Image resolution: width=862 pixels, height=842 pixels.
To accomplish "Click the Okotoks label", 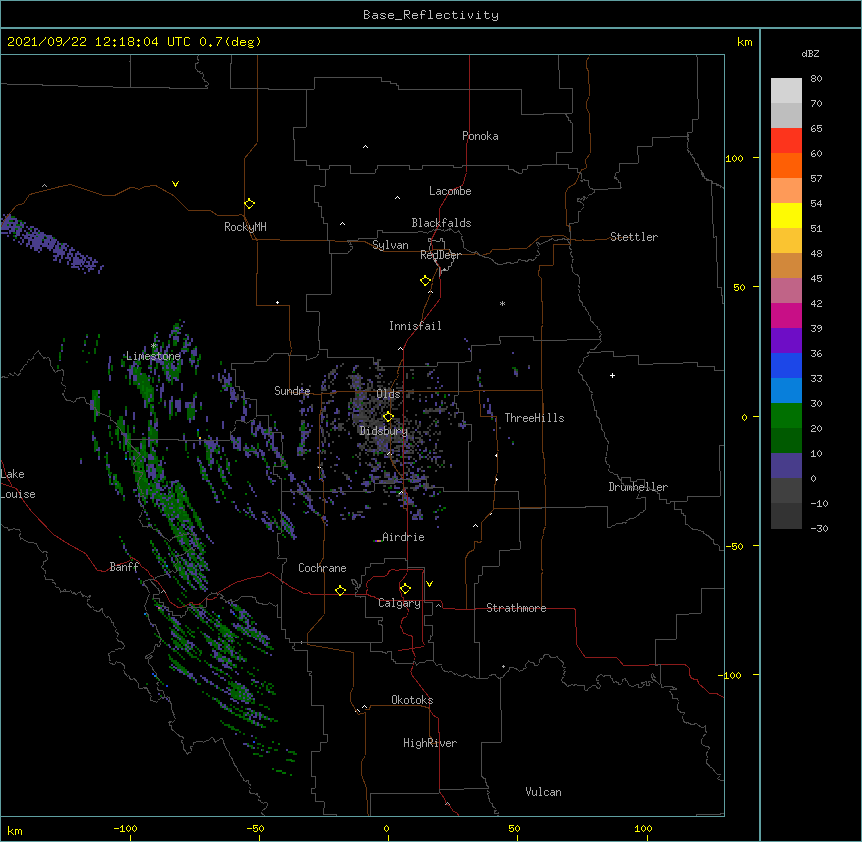I will point(412,700).
